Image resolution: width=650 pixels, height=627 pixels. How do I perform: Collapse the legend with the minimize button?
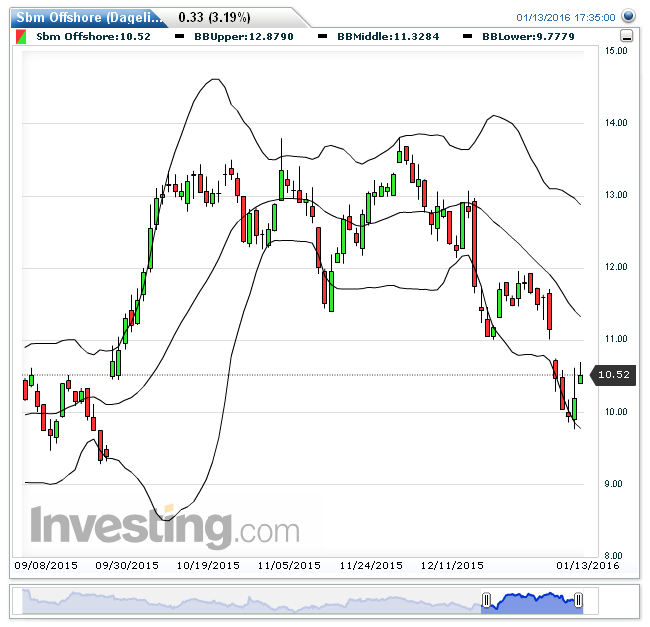(626, 36)
